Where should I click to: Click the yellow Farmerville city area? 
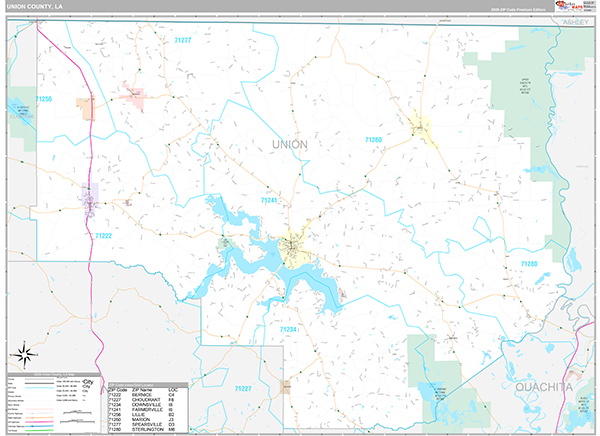point(293,245)
